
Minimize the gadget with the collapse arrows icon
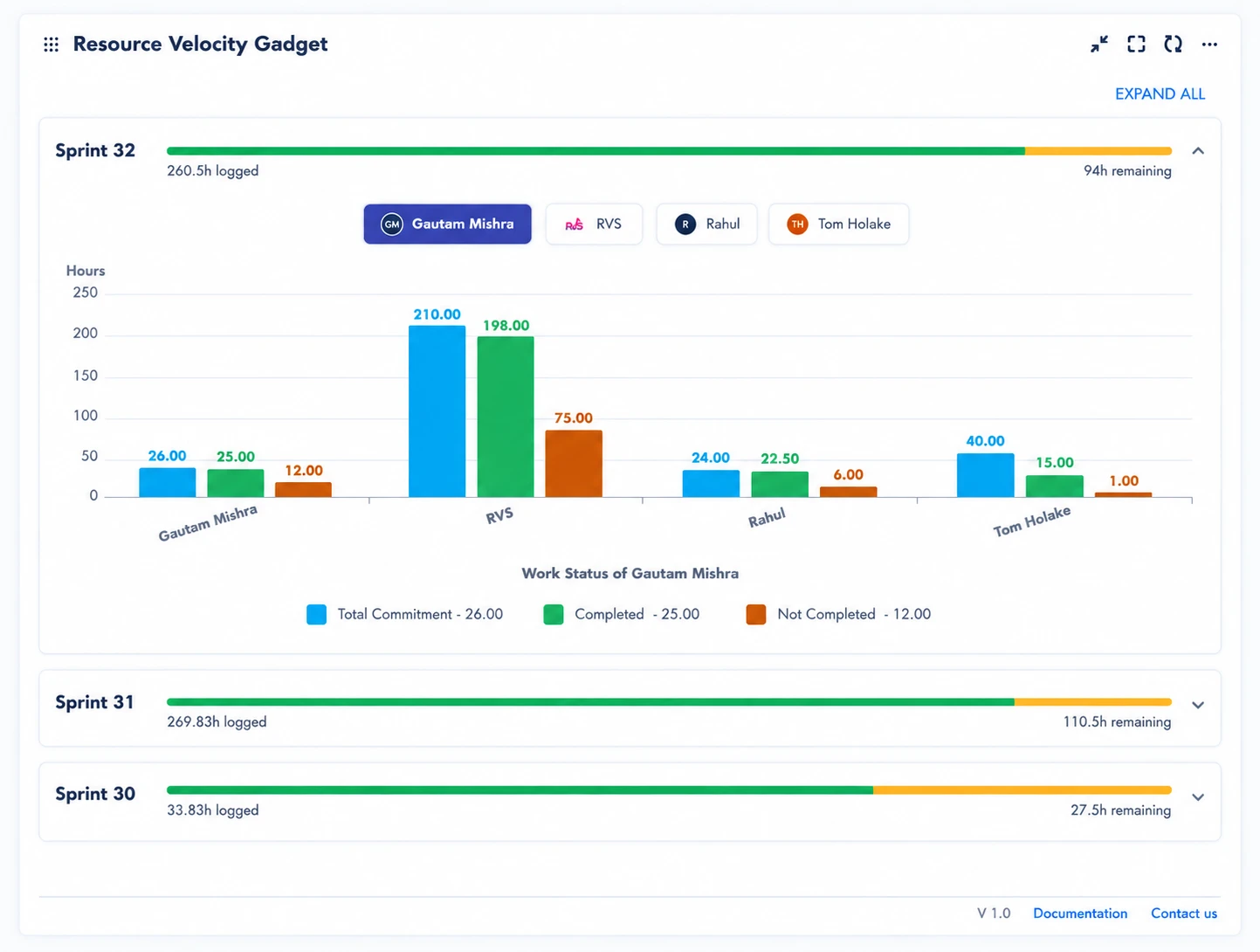tap(1099, 44)
